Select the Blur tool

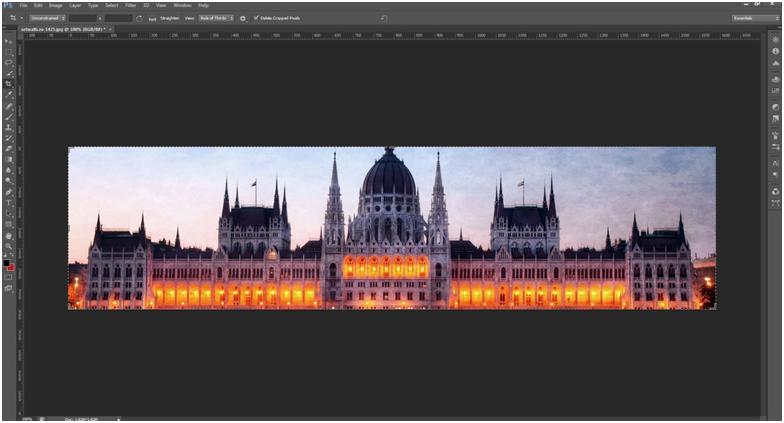click(8, 170)
